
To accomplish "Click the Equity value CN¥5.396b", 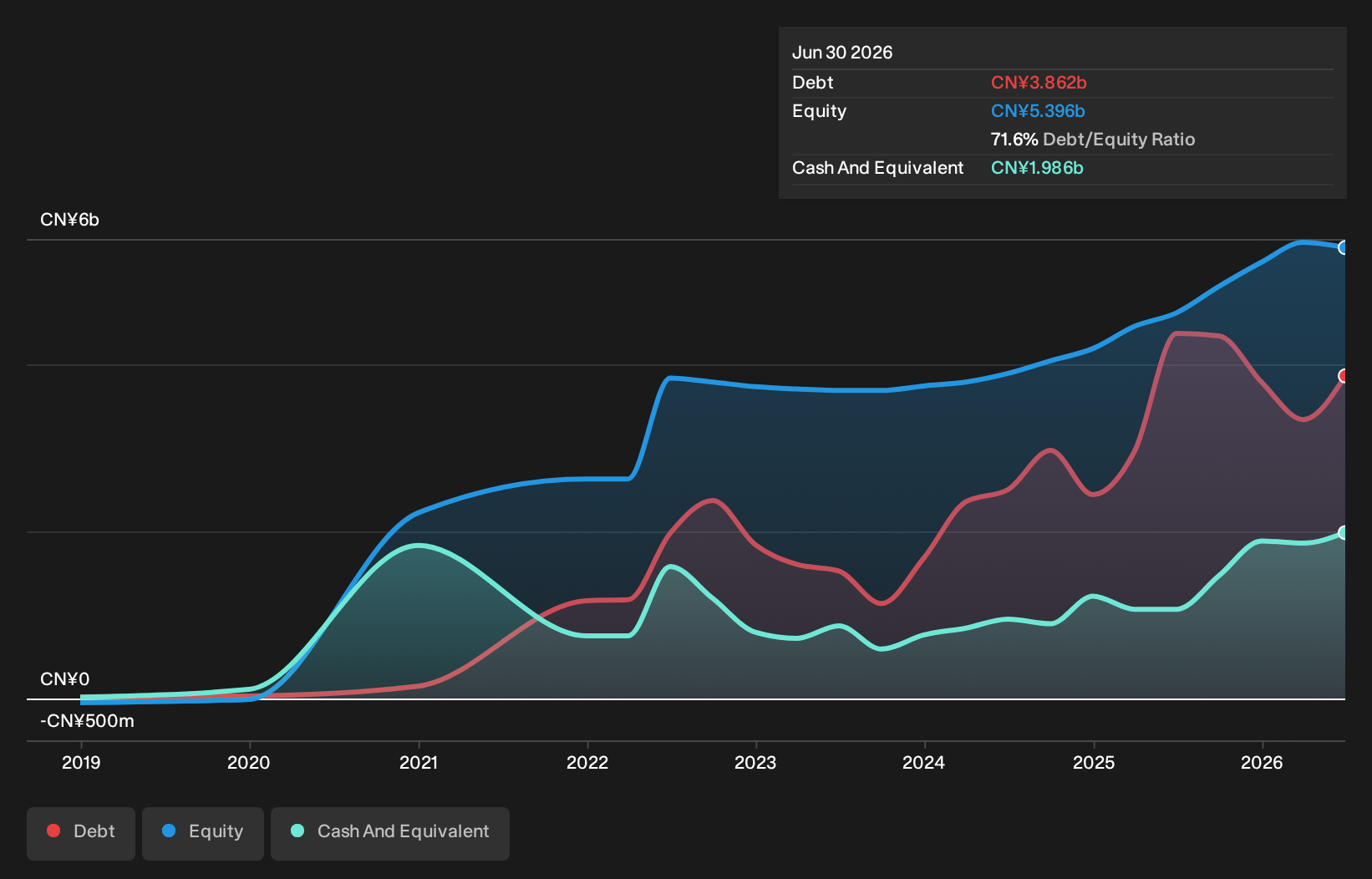I will pos(1038,111).
